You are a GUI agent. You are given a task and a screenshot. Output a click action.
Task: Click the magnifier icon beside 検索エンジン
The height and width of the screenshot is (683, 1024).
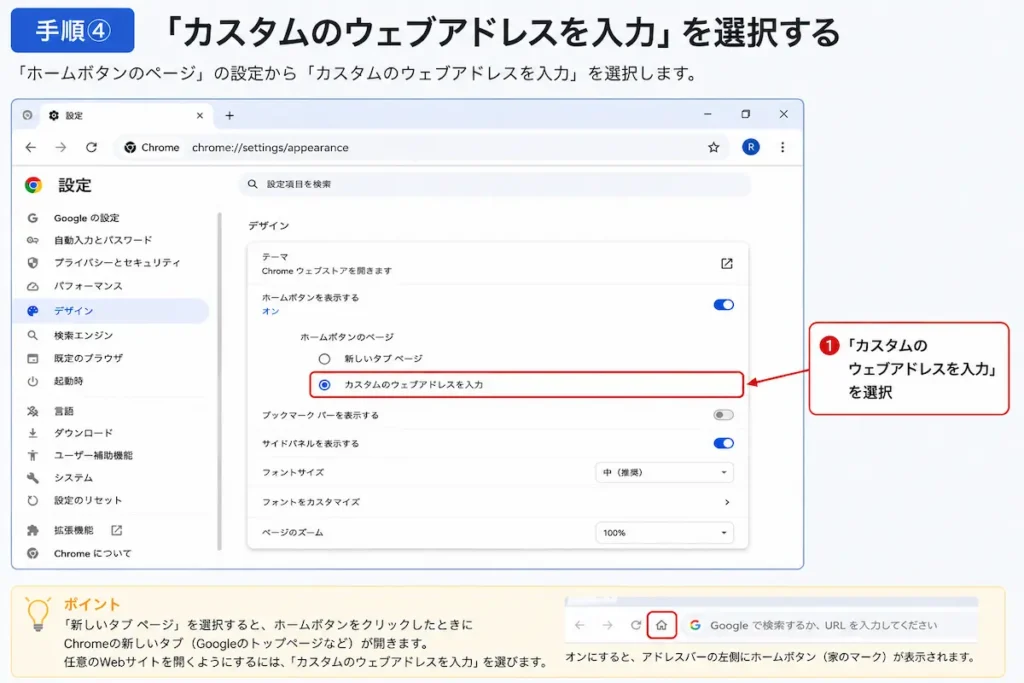point(33,336)
